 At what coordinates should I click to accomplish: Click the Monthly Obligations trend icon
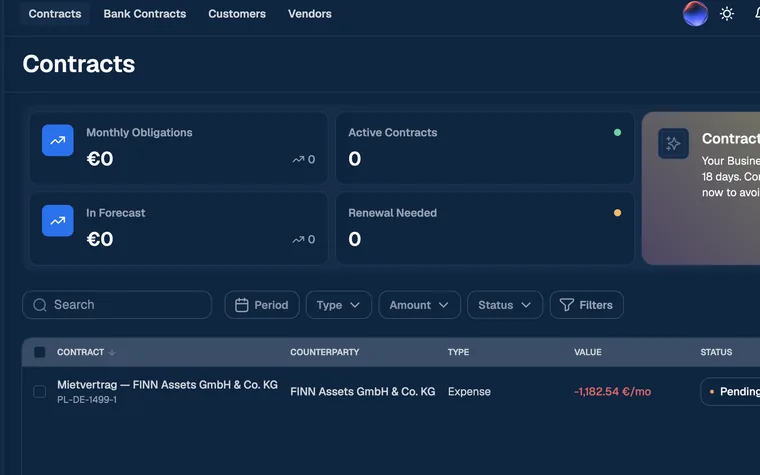58,141
